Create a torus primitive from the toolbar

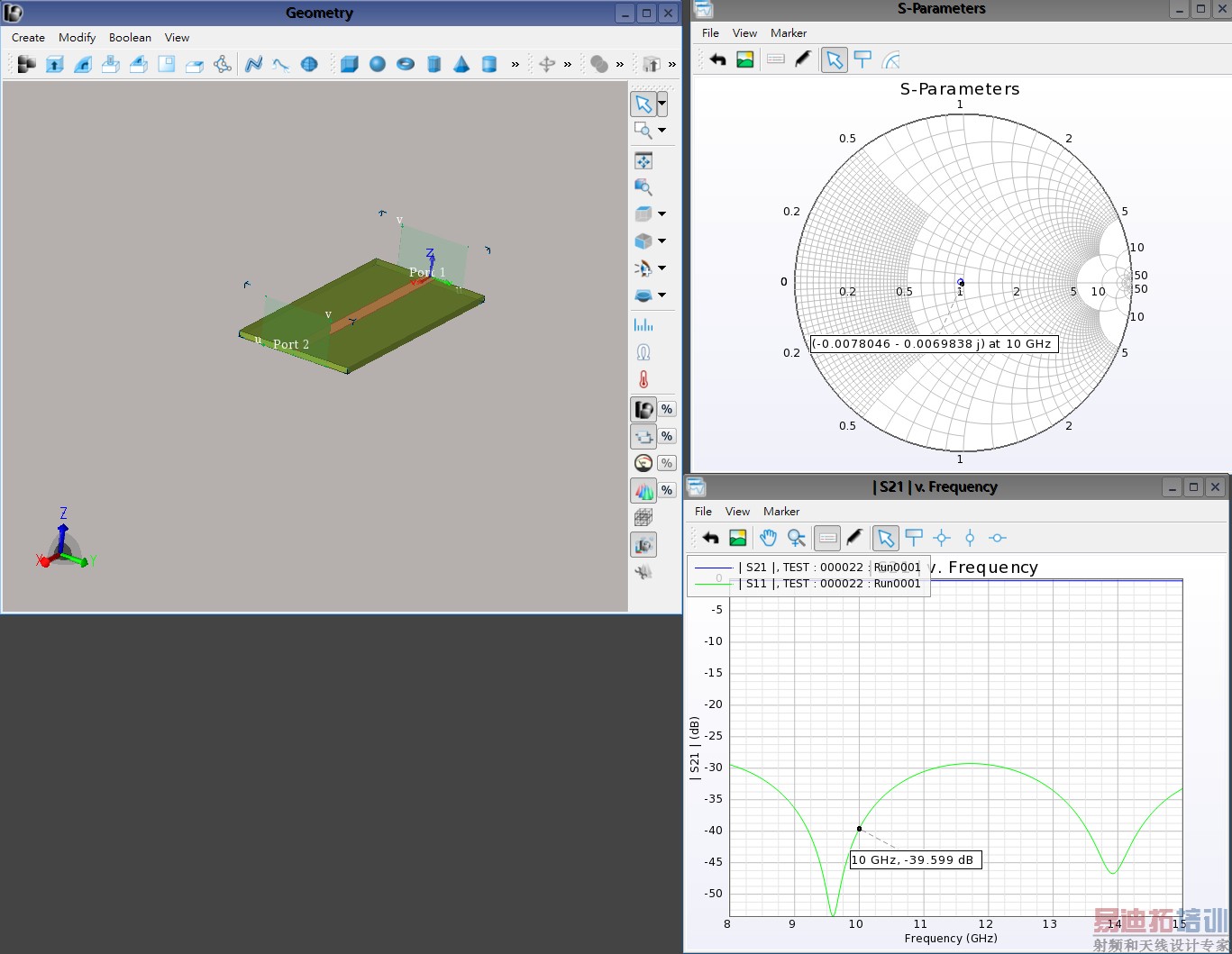[x=406, y=64]
